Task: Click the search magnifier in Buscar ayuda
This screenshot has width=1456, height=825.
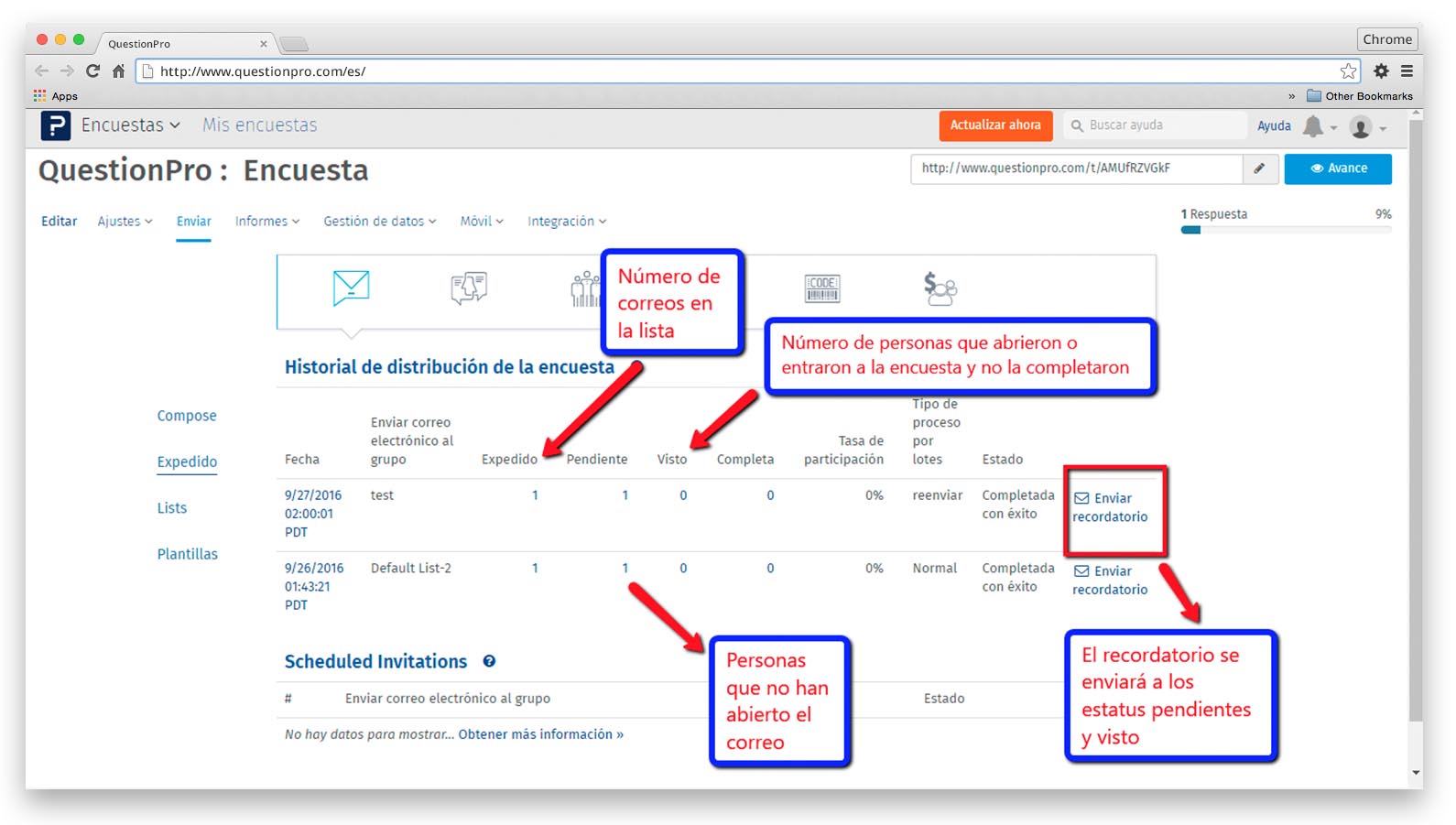Action: (x=1078, y=125)
